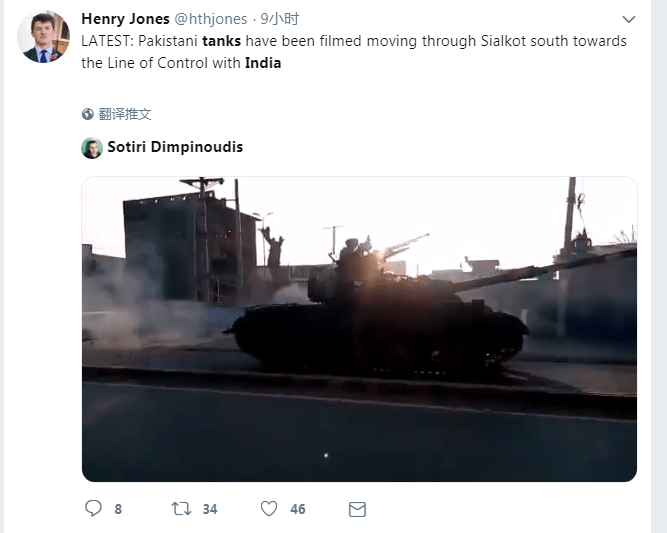The width and height of the screenshot is (667, 533).
Task: Play the tank video thumbnail
Action: [359, 329]
